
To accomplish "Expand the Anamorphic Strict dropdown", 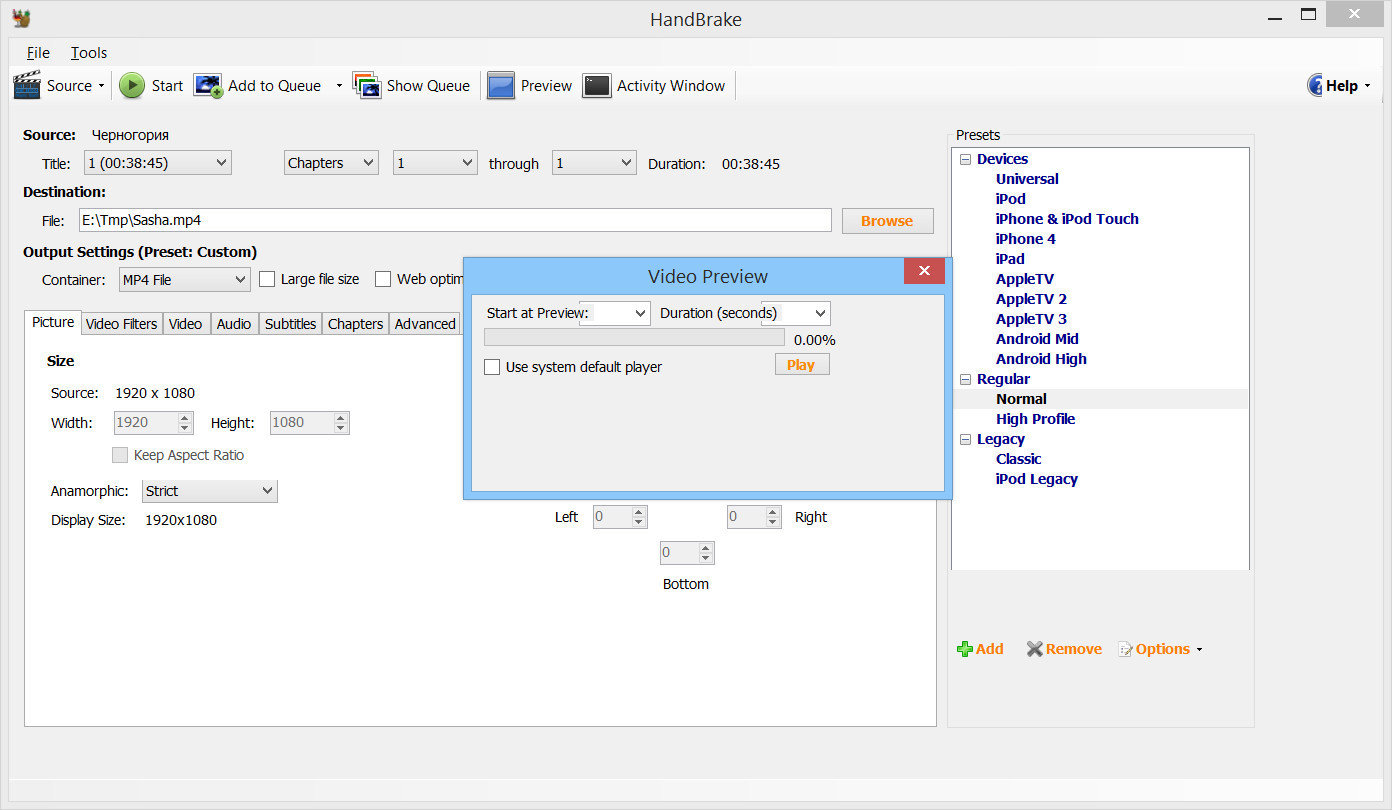I will [x=209, y=491].
